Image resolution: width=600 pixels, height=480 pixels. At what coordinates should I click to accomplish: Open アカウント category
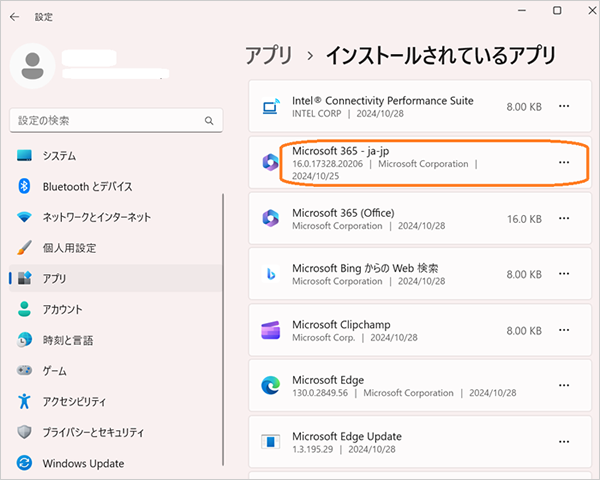115,309
